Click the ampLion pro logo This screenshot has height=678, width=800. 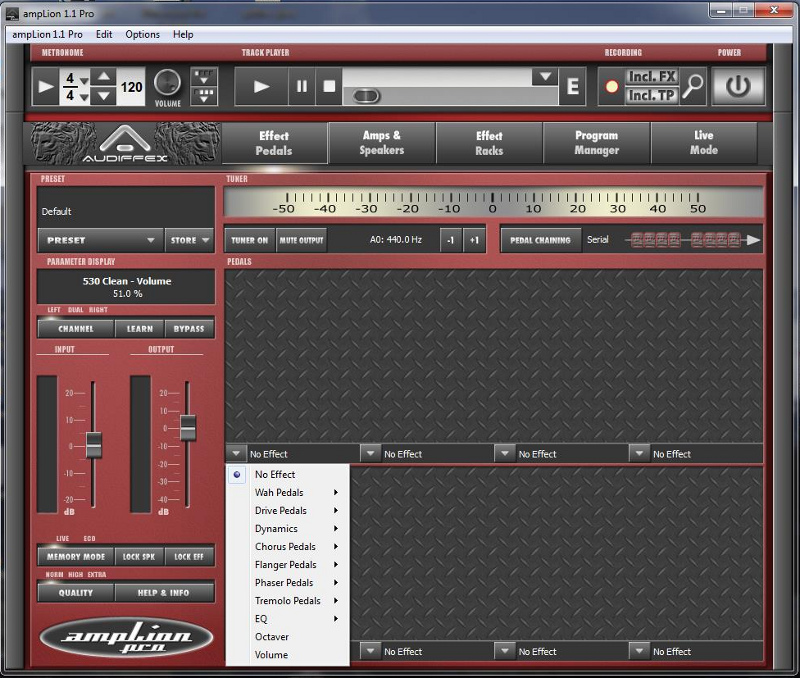tap(126, 638)
